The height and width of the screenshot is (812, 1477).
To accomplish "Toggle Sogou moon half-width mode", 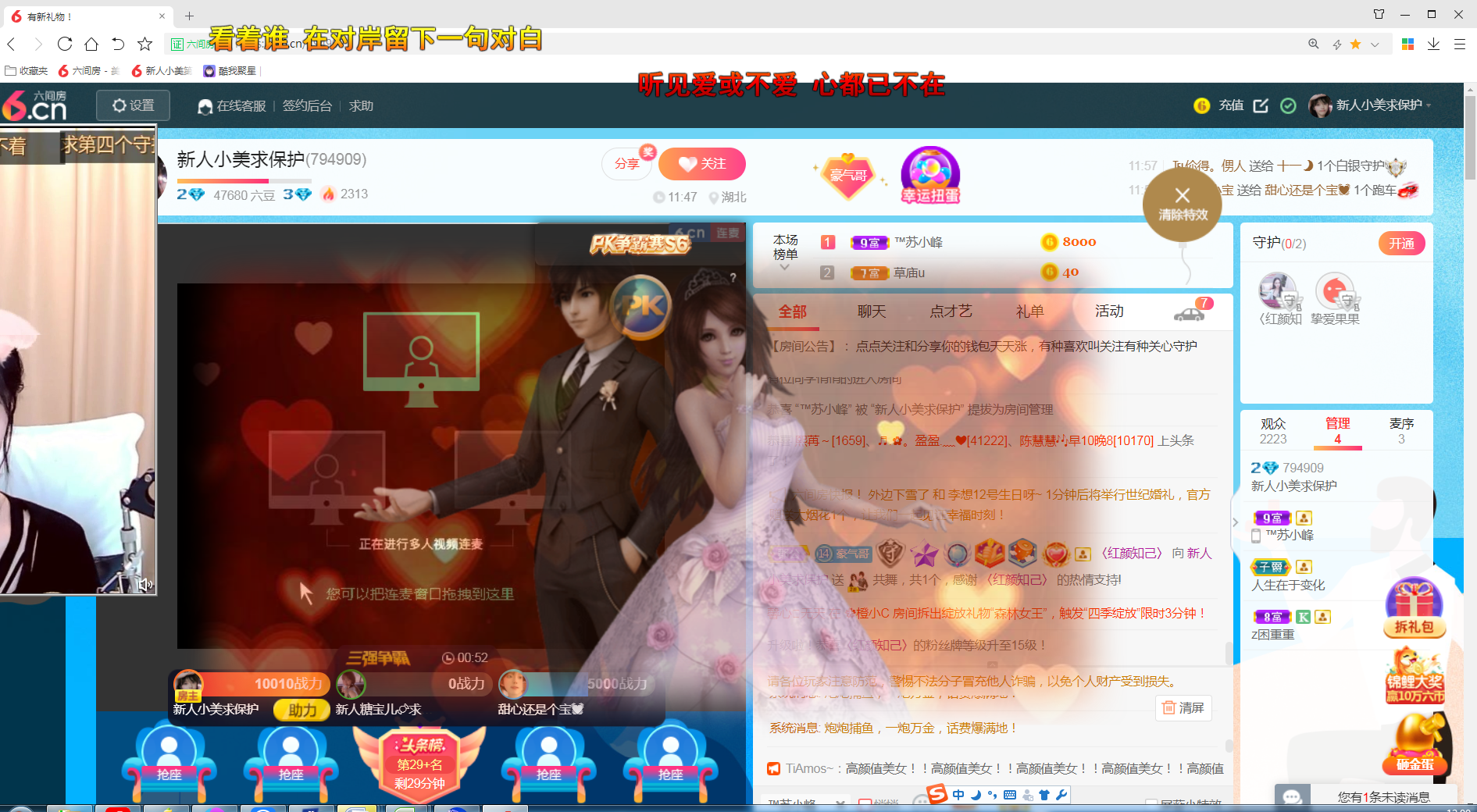I will (x=976, y=795).
